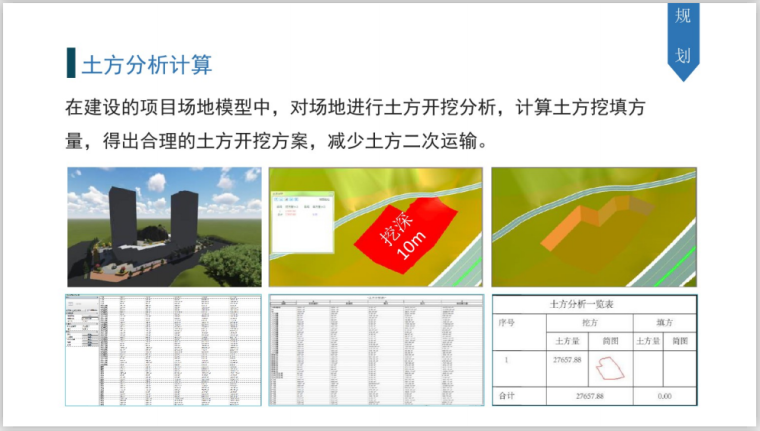Open the 3D building site model thumbnail
760x431 pixels.
163,227
